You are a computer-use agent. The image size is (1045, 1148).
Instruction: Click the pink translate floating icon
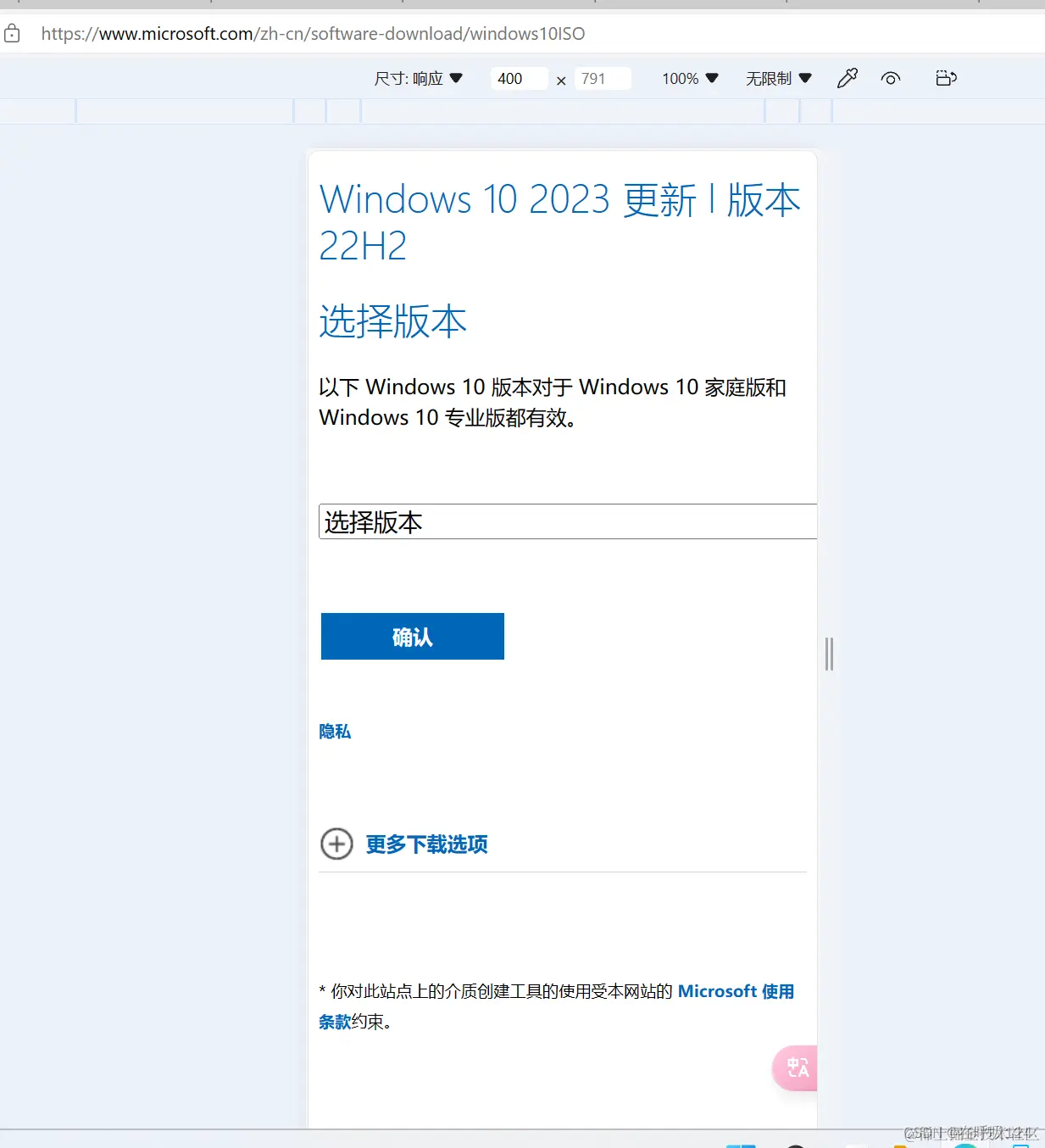pyautogui.click(x=796, y=1067)
